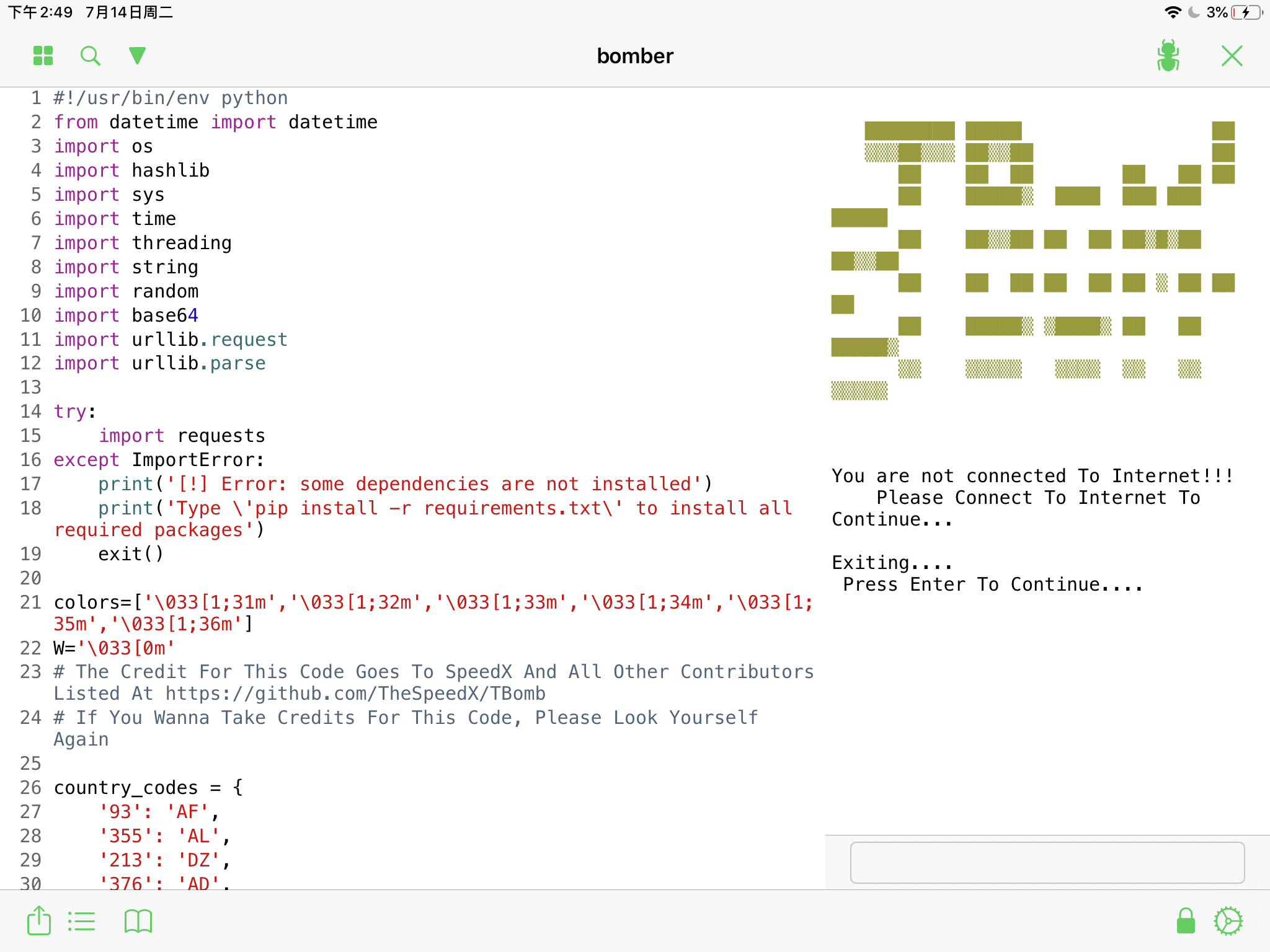This screenshot has width=1270, height=952.
Task: Open the script library grid
Action: [42, 55]
